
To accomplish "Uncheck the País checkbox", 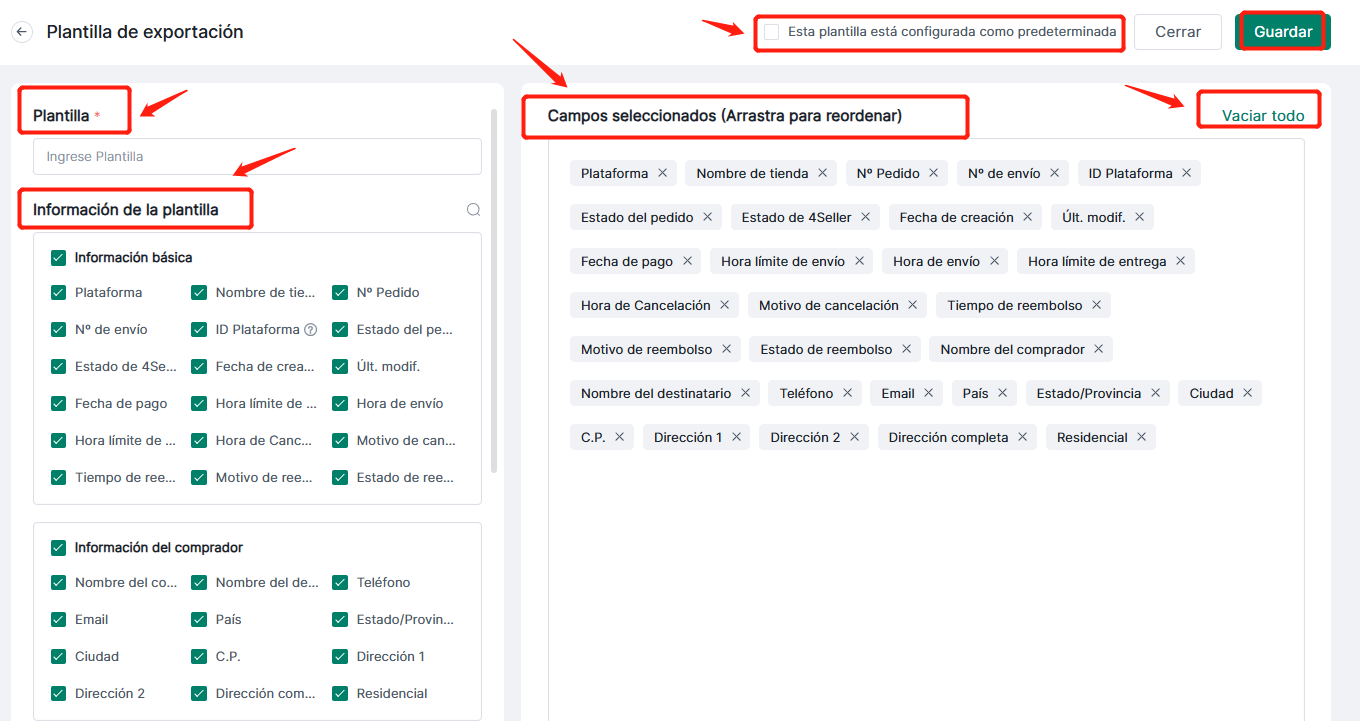I will 199,619.
